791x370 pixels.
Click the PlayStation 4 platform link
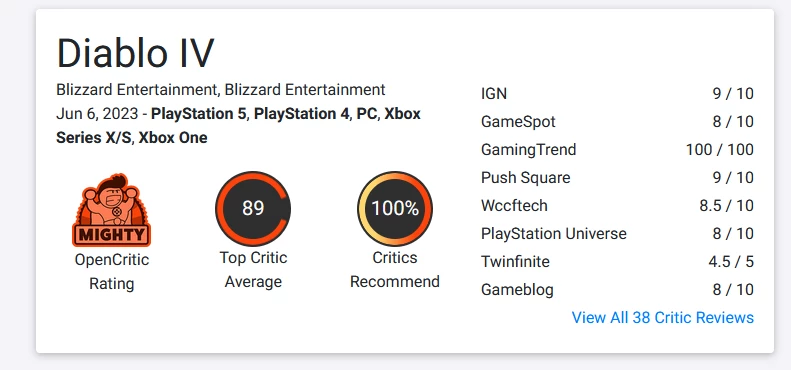point(301,114)
